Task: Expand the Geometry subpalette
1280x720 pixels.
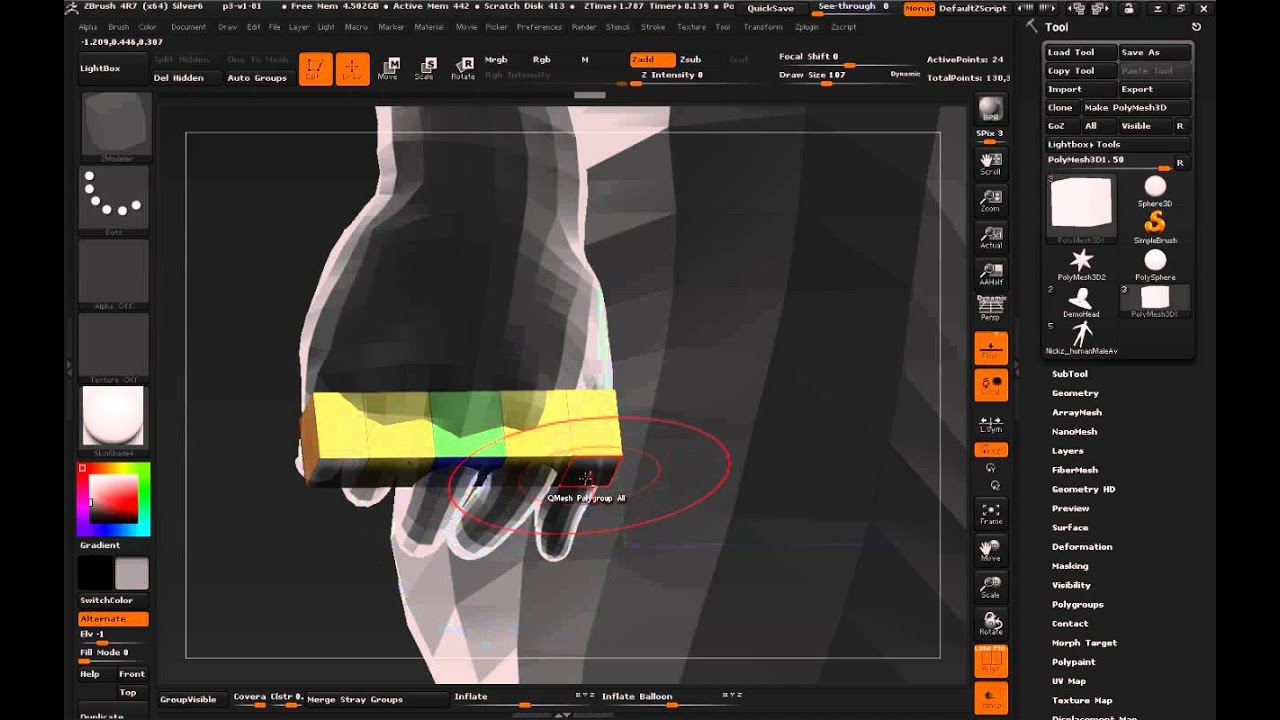Action: pyautogui.click(x=1075, y=393)
